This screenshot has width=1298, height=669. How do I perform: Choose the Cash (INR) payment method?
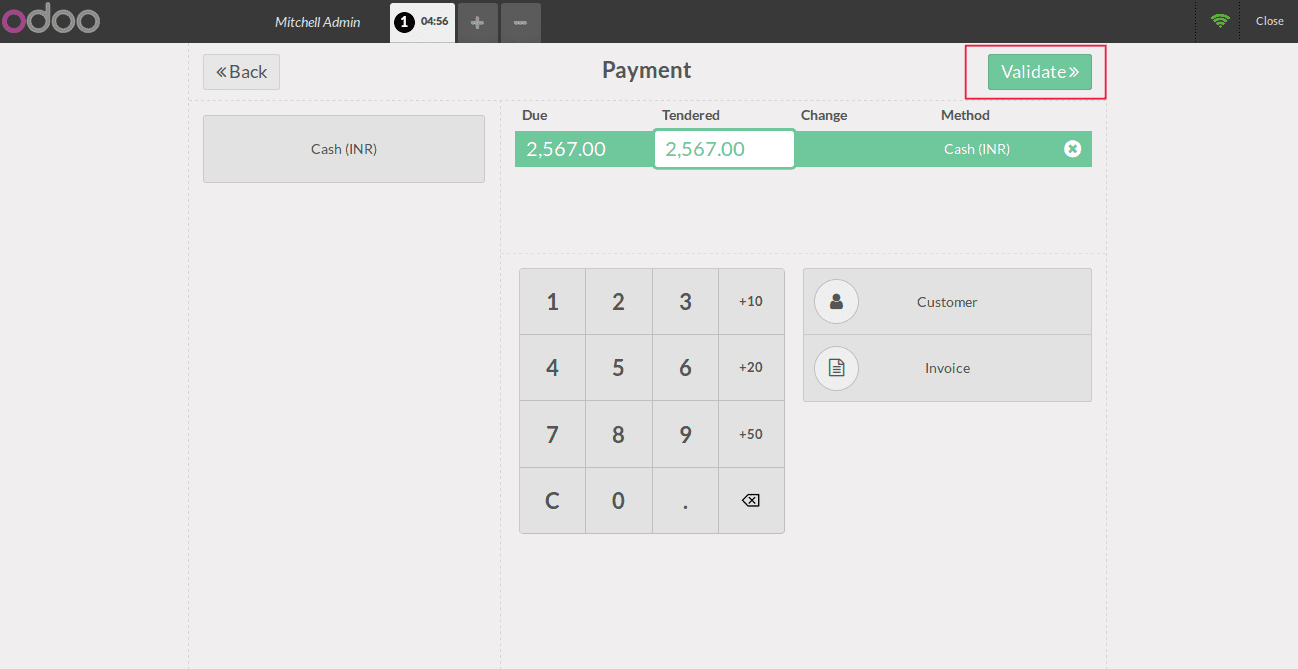point(344,149)
